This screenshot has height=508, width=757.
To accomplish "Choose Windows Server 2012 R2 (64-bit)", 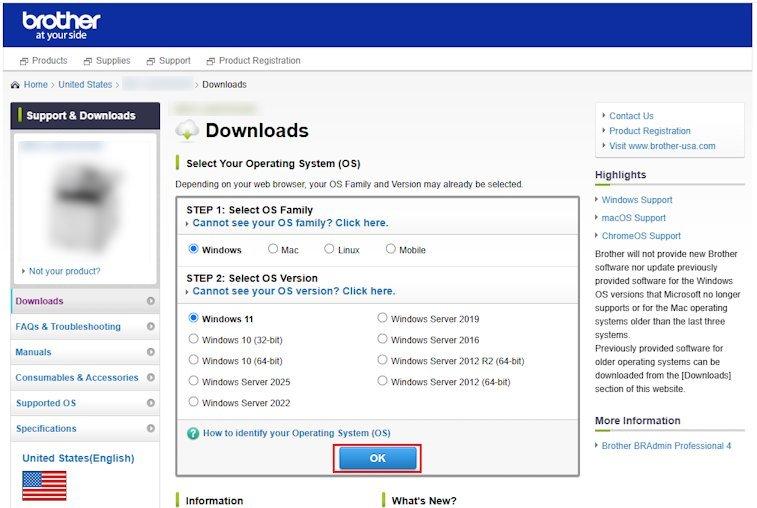I will click(x=382, y=360).
